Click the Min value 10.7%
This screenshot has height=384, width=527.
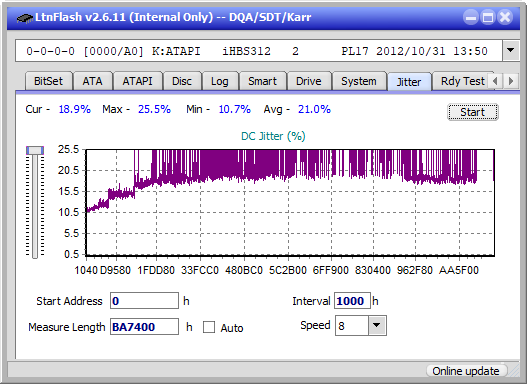tap(235, 109)
